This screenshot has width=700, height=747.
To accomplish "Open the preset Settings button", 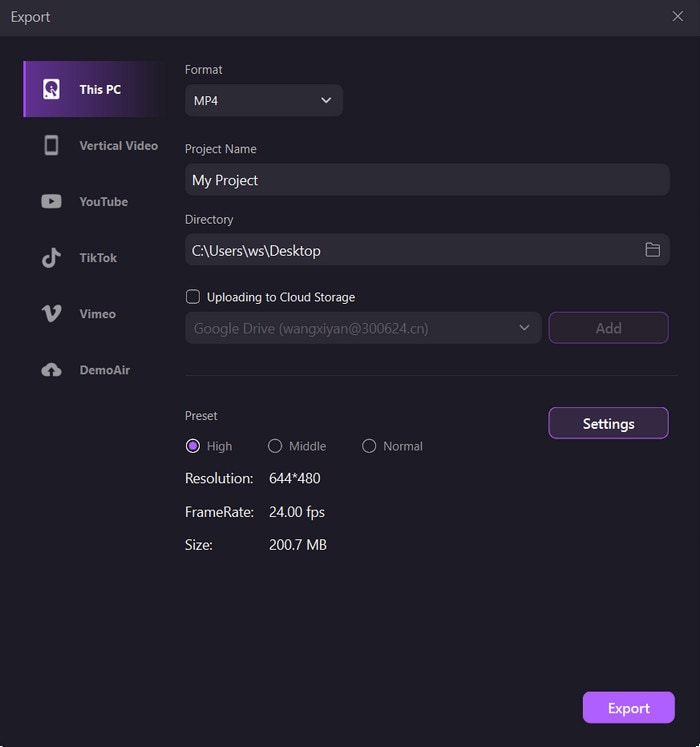I will click(x=608, y=423).
